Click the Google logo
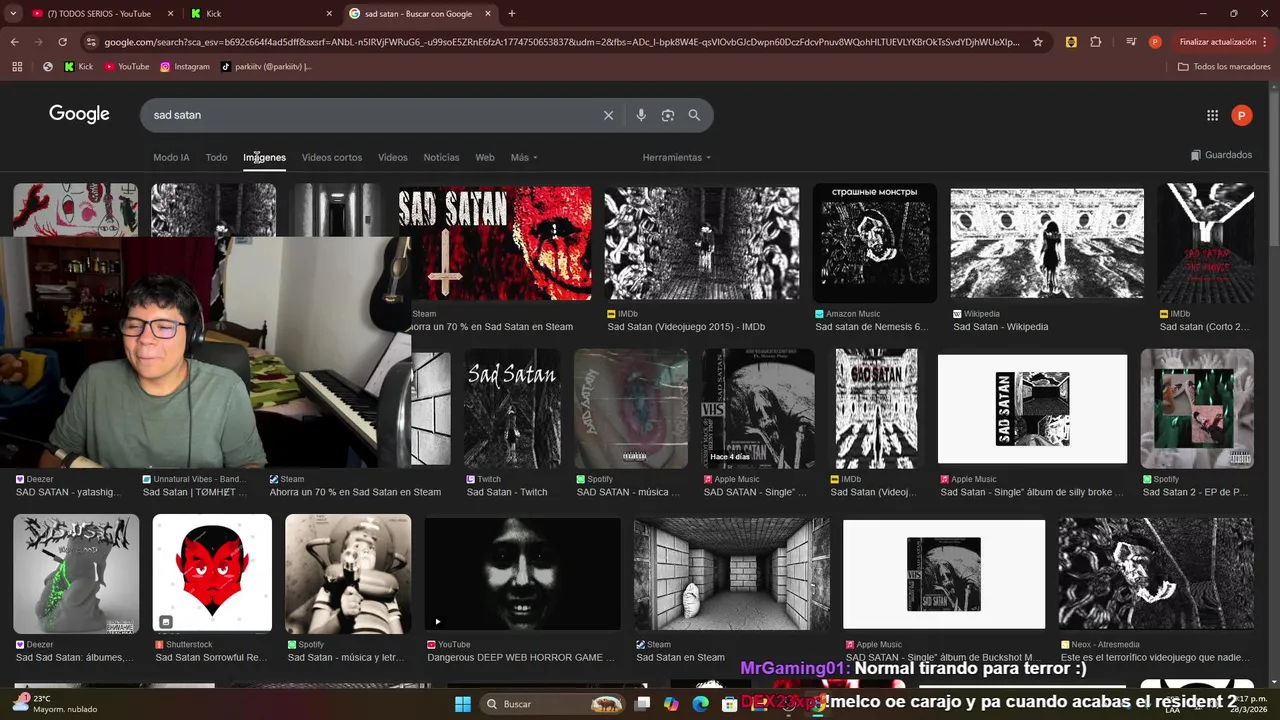Image resolution: width=1280 pixels, height=720 pixels. (79, 114)
